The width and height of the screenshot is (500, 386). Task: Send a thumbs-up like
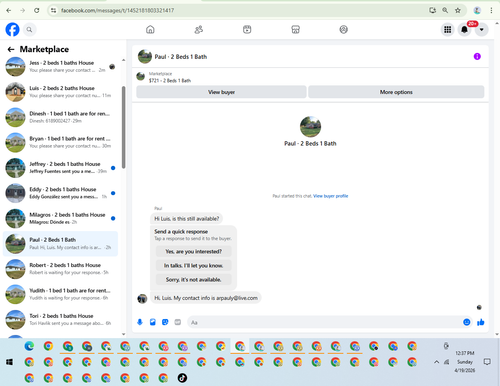pos(481,322)
